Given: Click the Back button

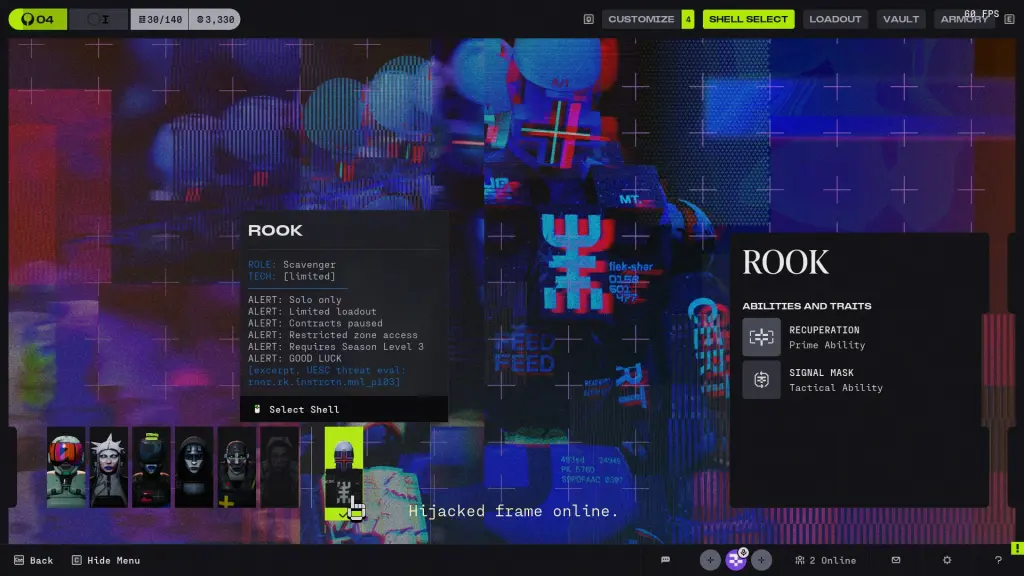Looking at the screenshot, I should tap(33, 560).
